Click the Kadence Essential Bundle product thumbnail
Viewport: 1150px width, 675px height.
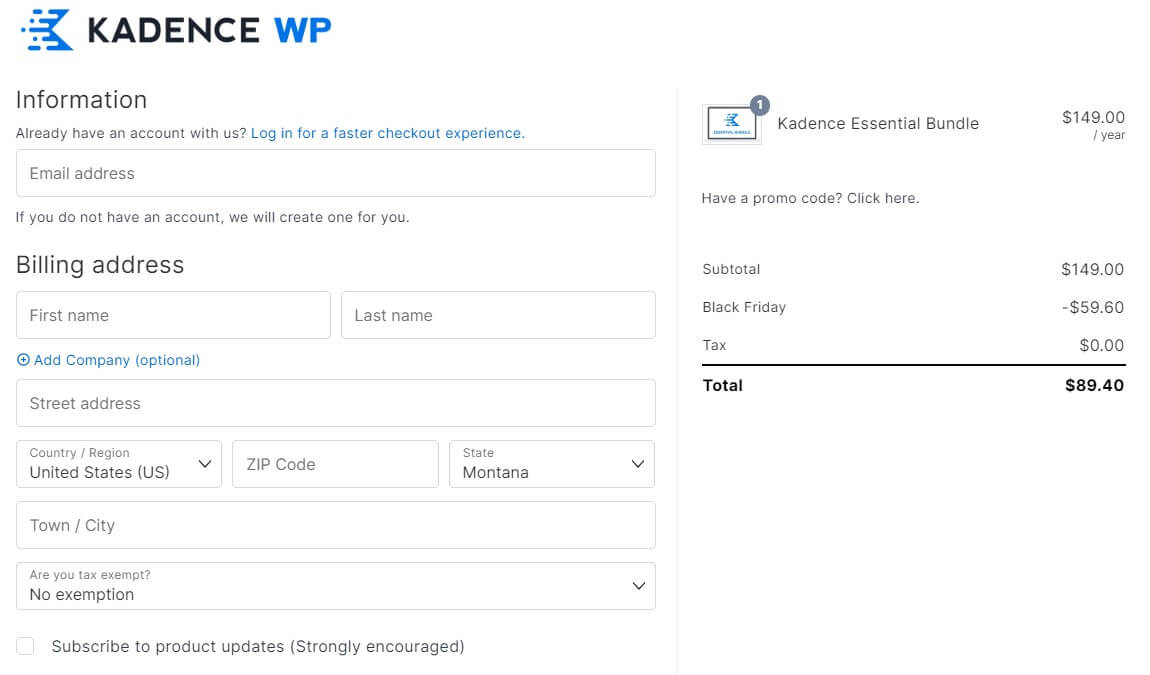(731, 124)
